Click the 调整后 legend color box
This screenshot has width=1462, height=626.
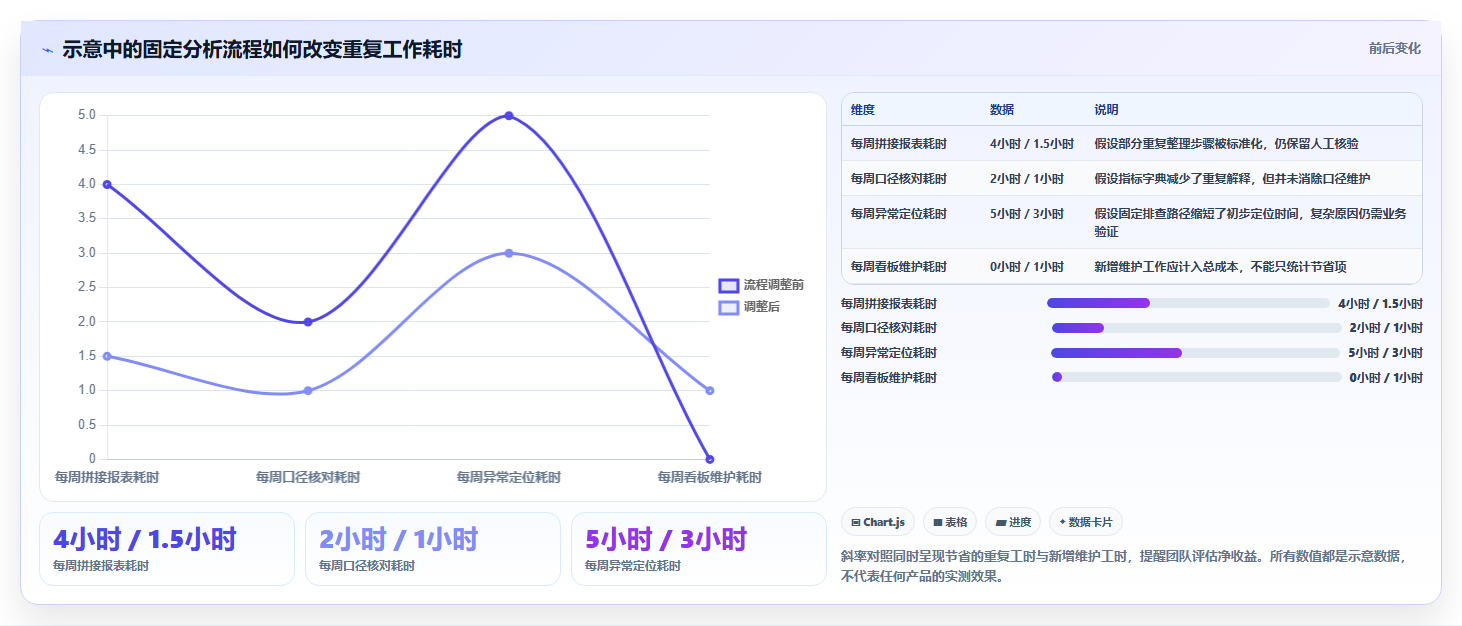[729, 307]
